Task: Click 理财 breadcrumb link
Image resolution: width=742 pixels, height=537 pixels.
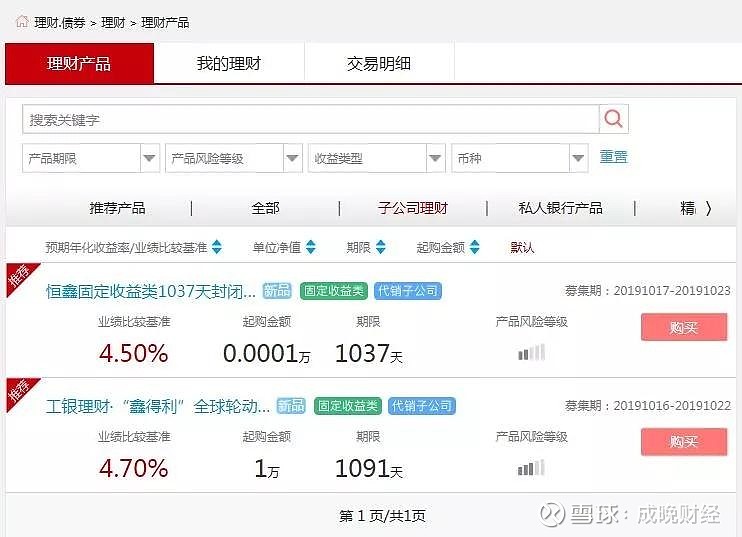Action: pos(114,22)
